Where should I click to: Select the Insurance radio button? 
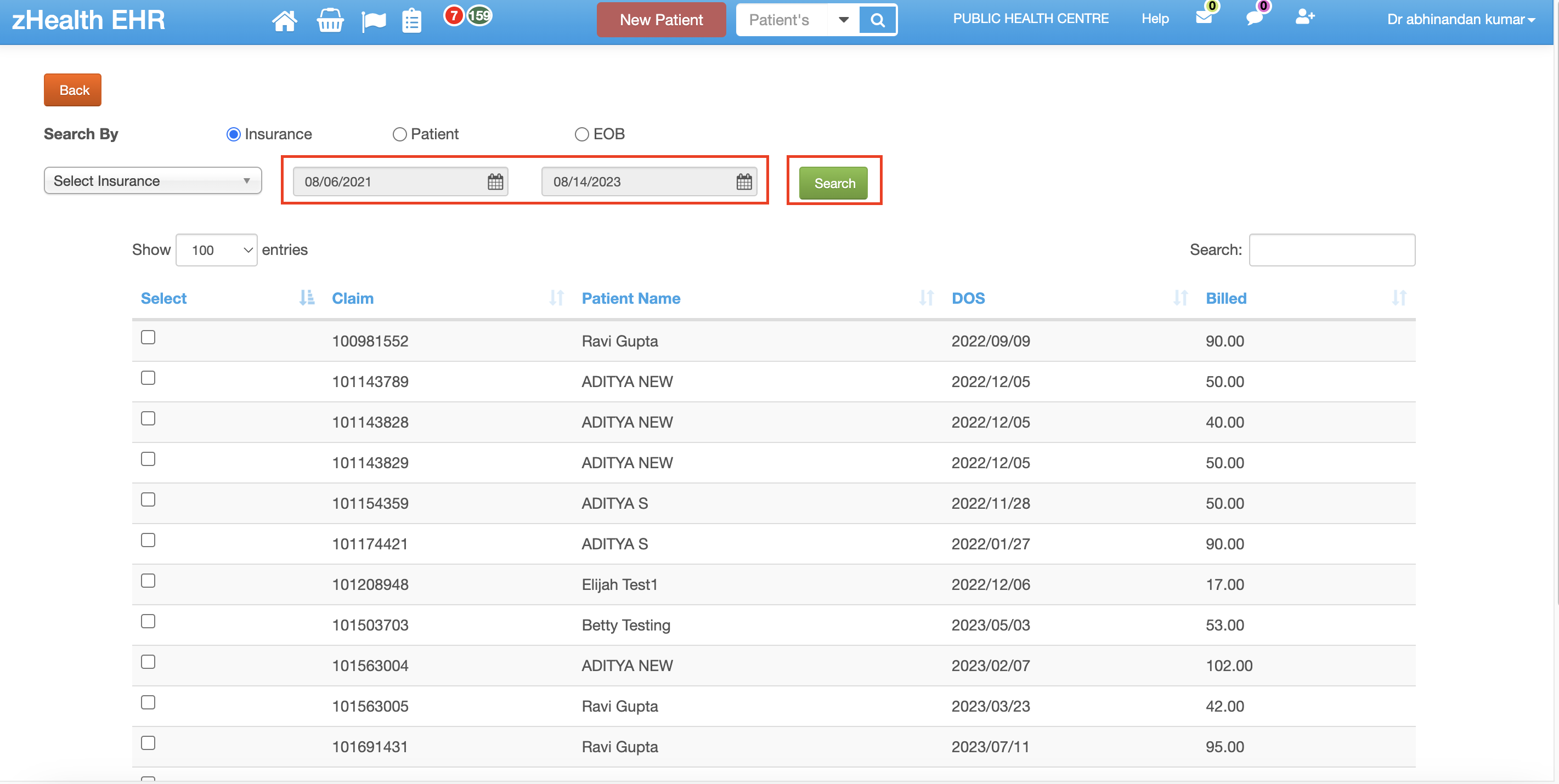click(234, 134)
